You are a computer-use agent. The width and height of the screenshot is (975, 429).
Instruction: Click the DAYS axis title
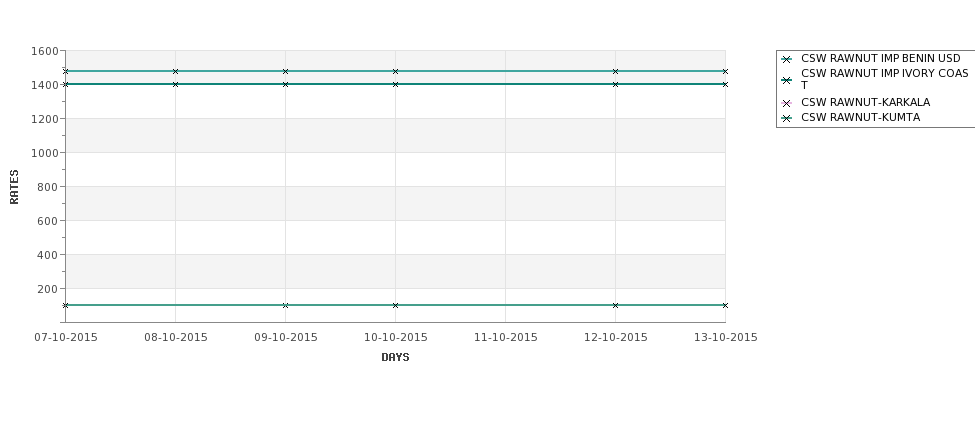click(395, 358)
